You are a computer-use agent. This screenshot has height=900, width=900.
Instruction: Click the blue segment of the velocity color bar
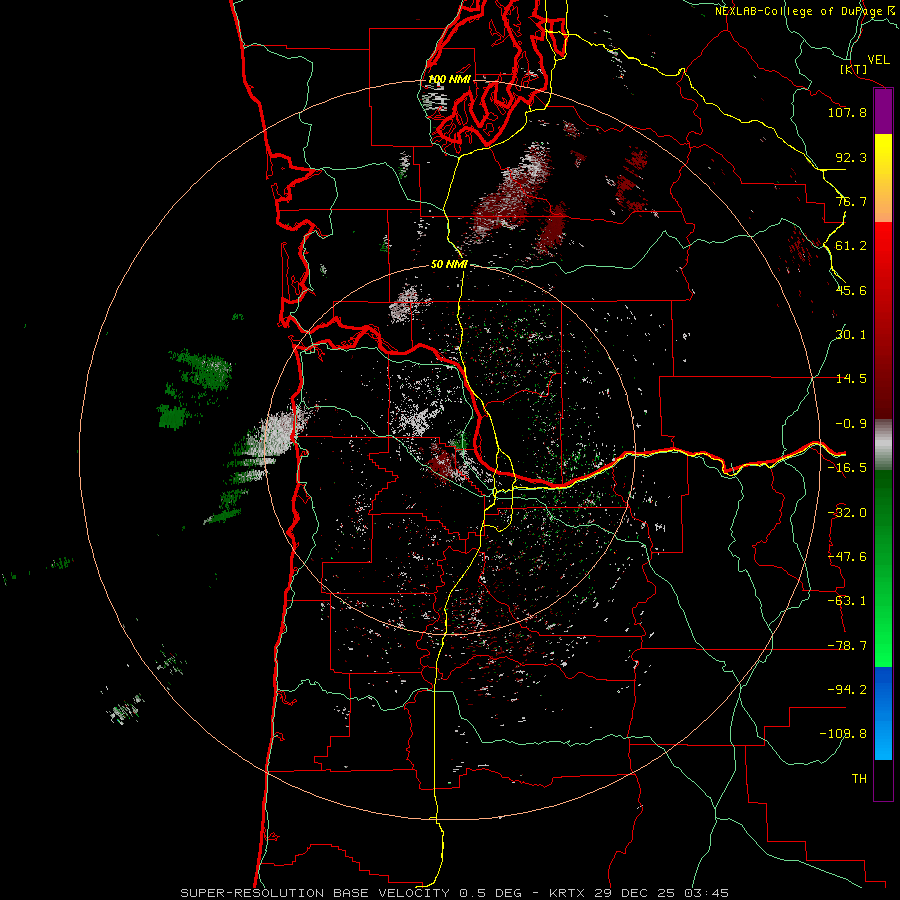click(883, 713)
